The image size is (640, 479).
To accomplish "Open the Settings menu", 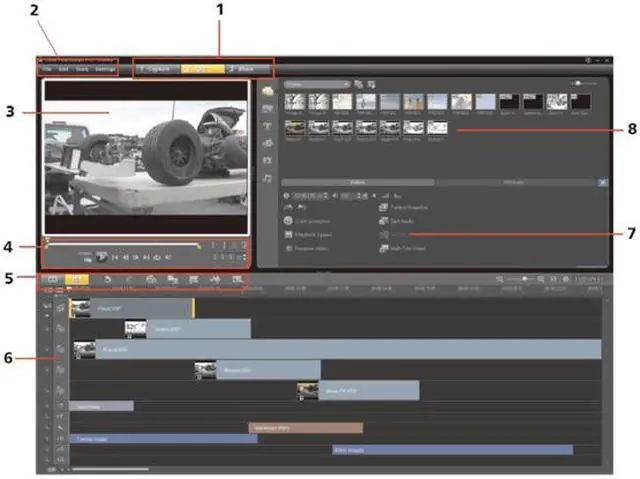I will pyautogui.click(x=105, y=69).
